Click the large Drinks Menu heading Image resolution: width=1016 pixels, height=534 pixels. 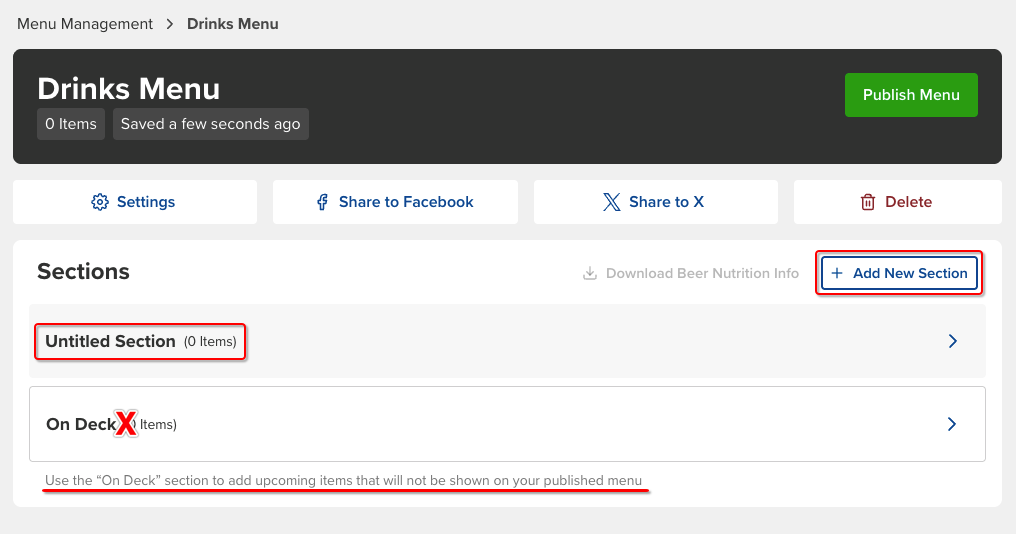click(x=128, y=88)
